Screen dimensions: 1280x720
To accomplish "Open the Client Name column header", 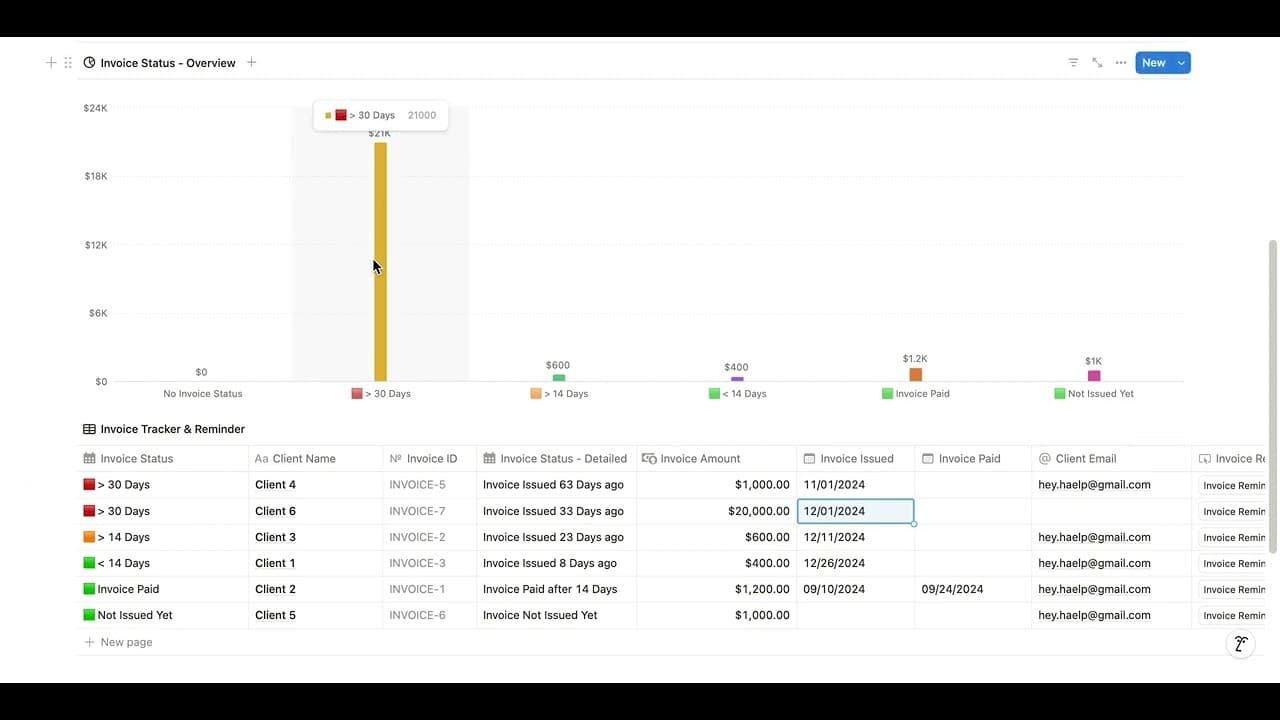I will [316, 459].
